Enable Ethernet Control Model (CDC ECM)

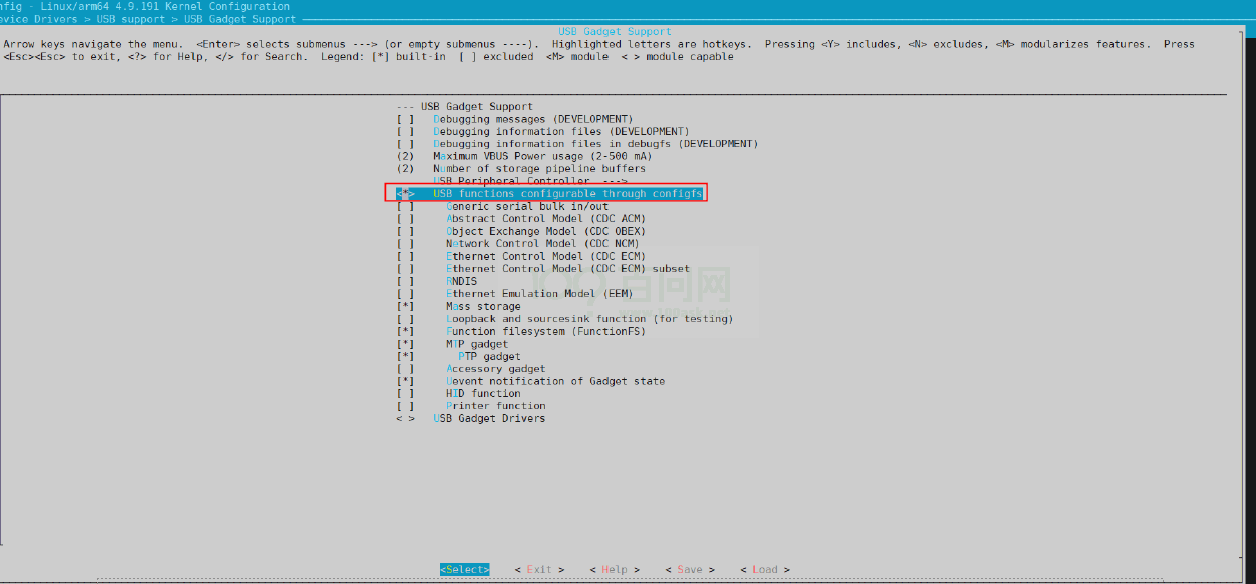[x=521, y=256]
